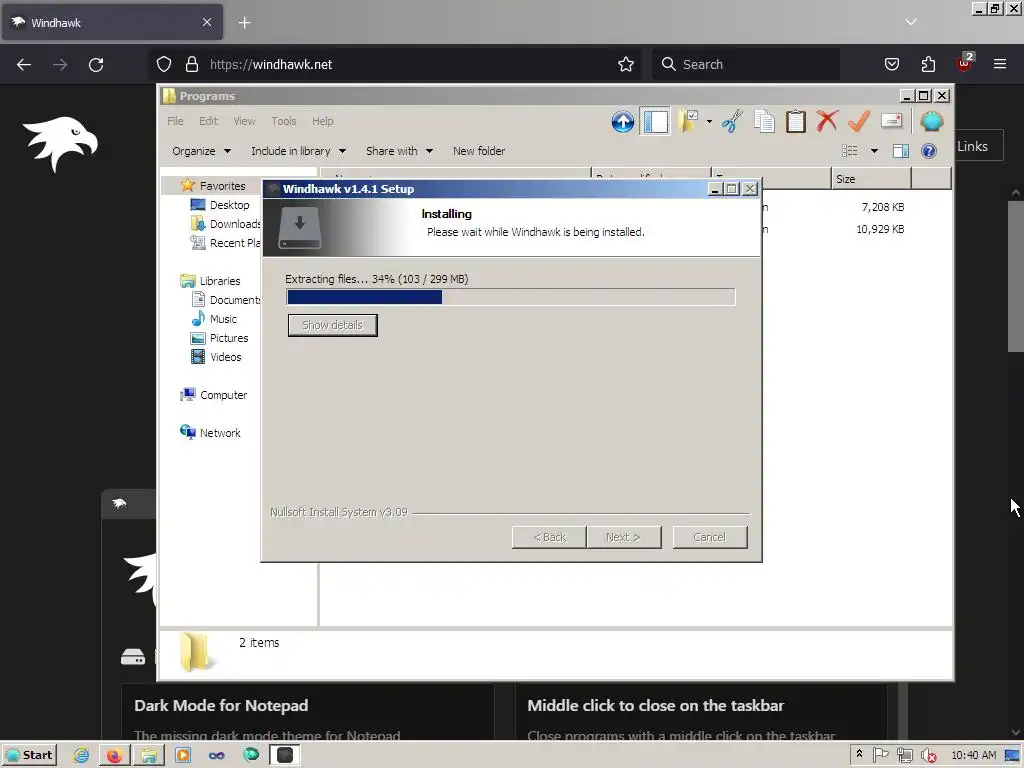Open a new Firefox tab with plus button

244,23
